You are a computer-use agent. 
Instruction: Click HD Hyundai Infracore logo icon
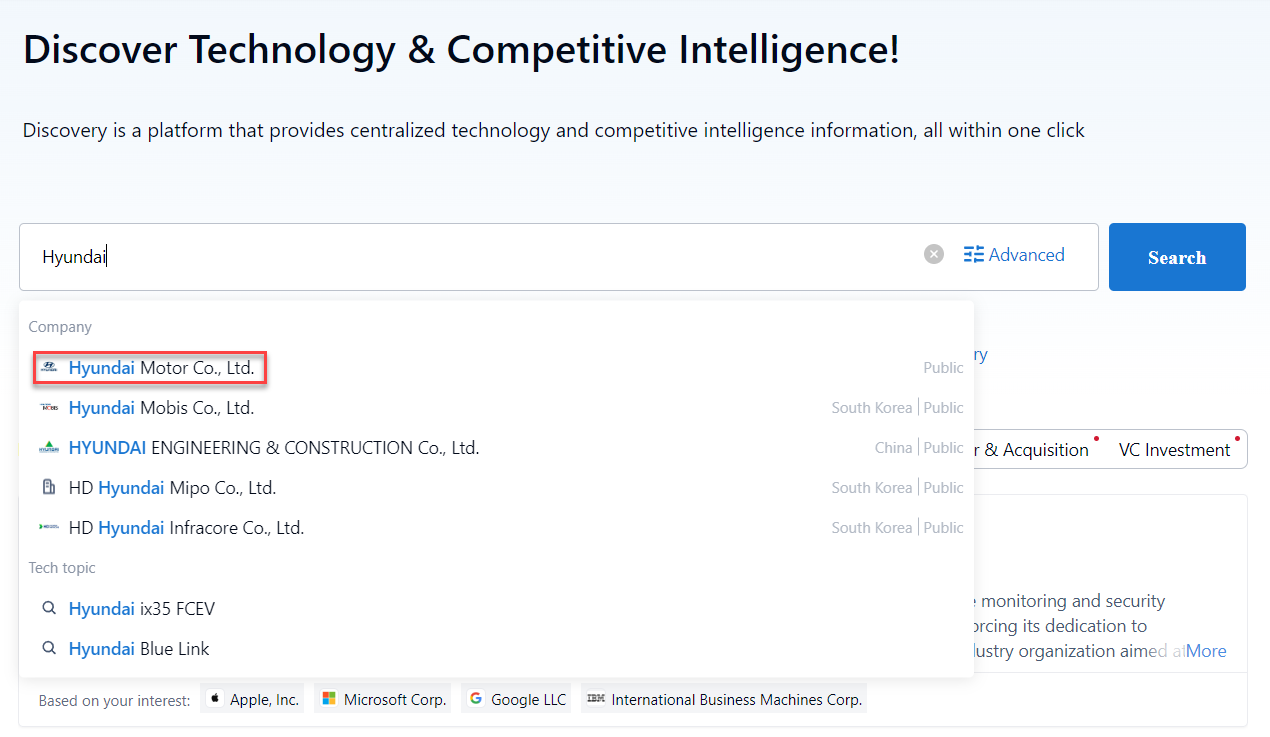point(49,528)
